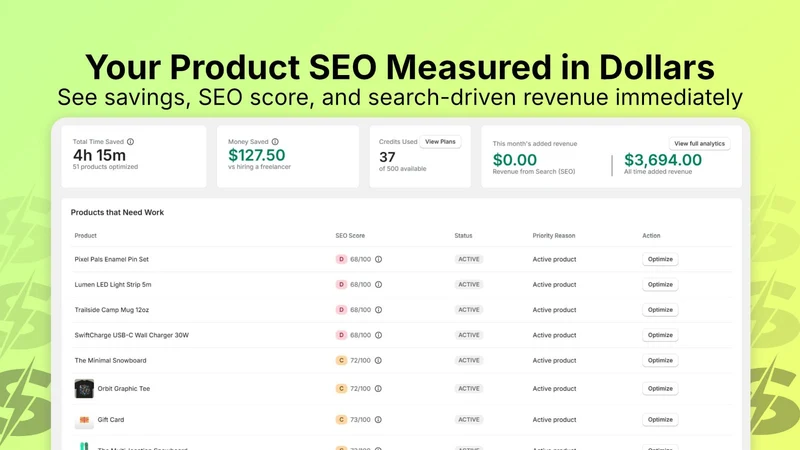
Task: Click the Priority Reason column header
Action: (554, 236)
